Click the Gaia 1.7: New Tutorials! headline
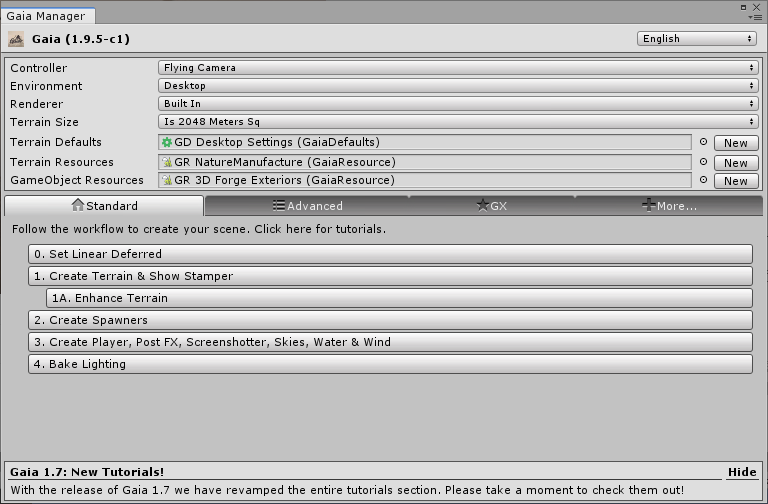This screenshot has height=504, width=768. coord(87,472)
